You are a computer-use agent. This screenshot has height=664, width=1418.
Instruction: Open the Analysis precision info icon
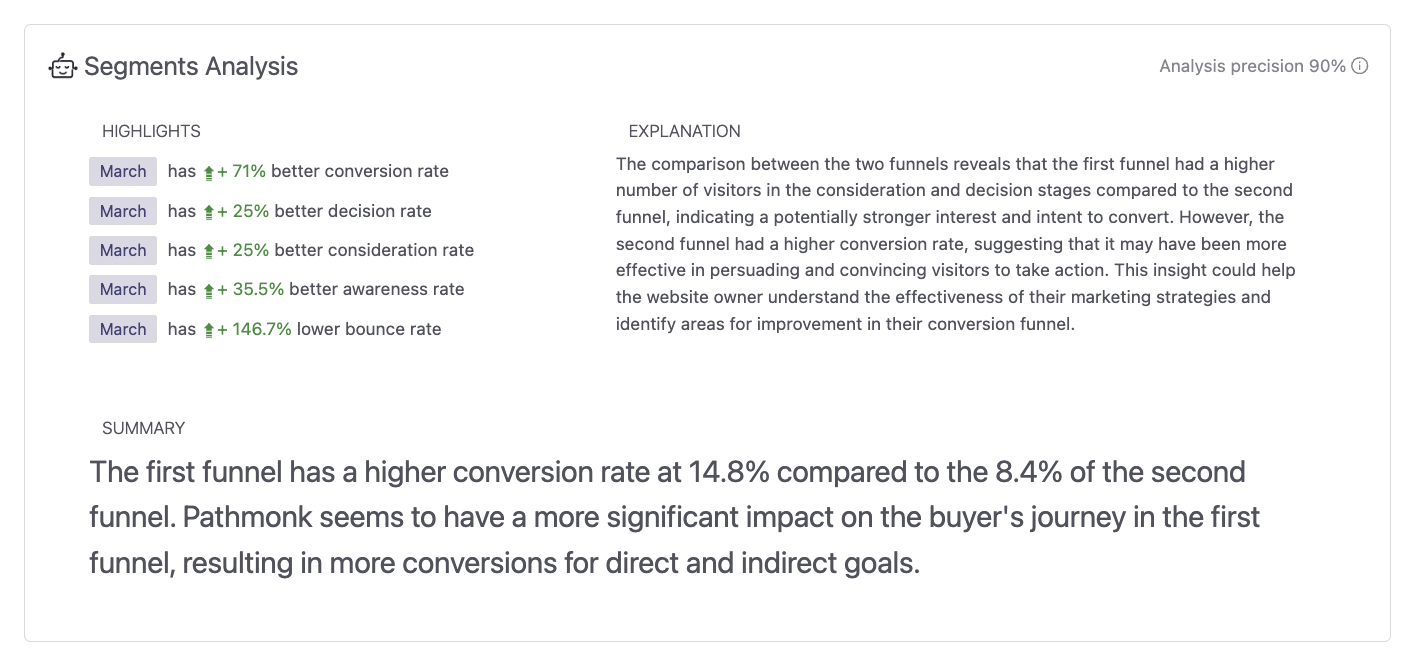(x=1360, y=66)
